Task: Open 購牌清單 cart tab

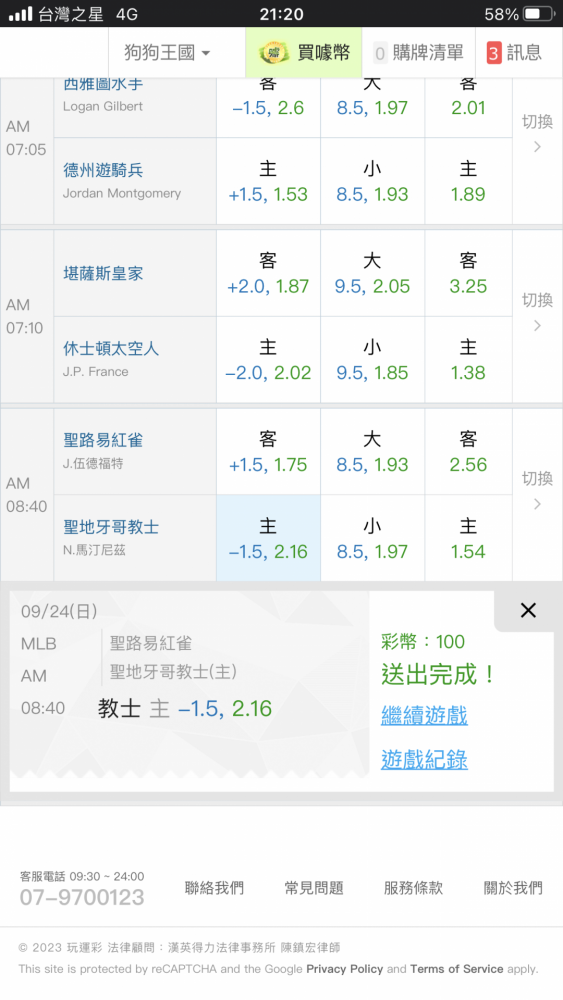Action: [x=419, y=52]
